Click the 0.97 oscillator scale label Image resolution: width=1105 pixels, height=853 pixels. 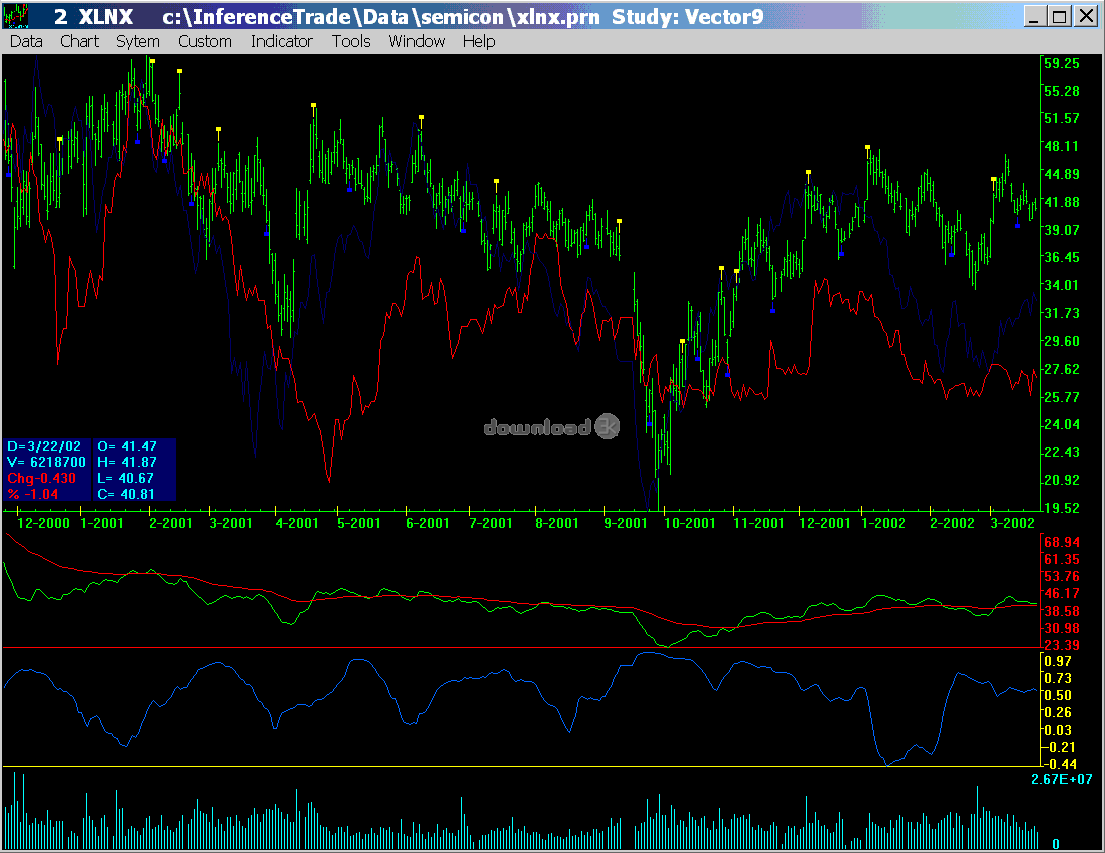coord(1058,661)
